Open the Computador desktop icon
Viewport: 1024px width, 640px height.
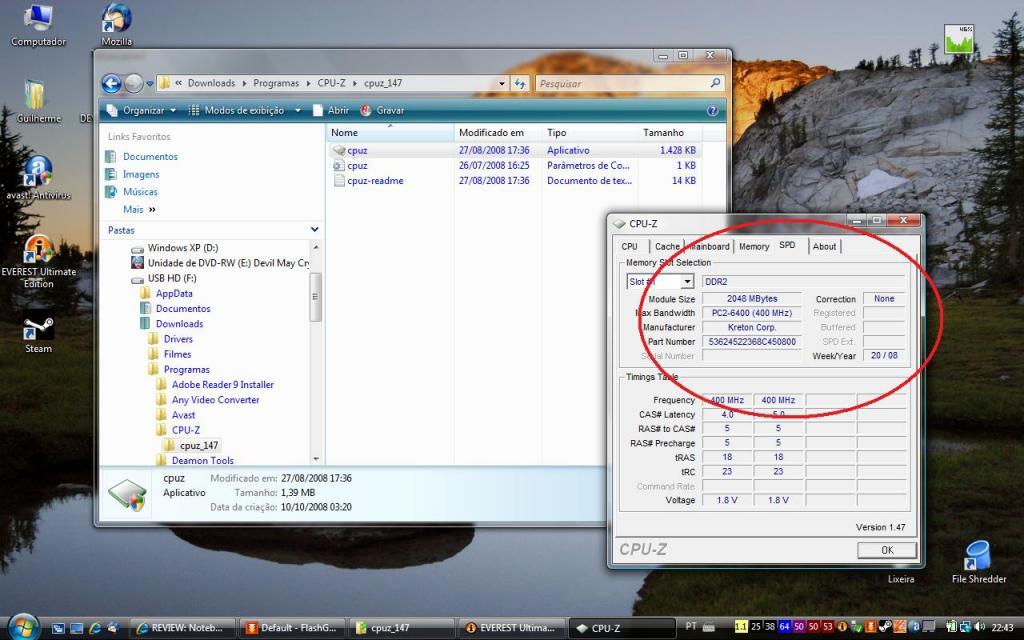click(x=39, y=25)
